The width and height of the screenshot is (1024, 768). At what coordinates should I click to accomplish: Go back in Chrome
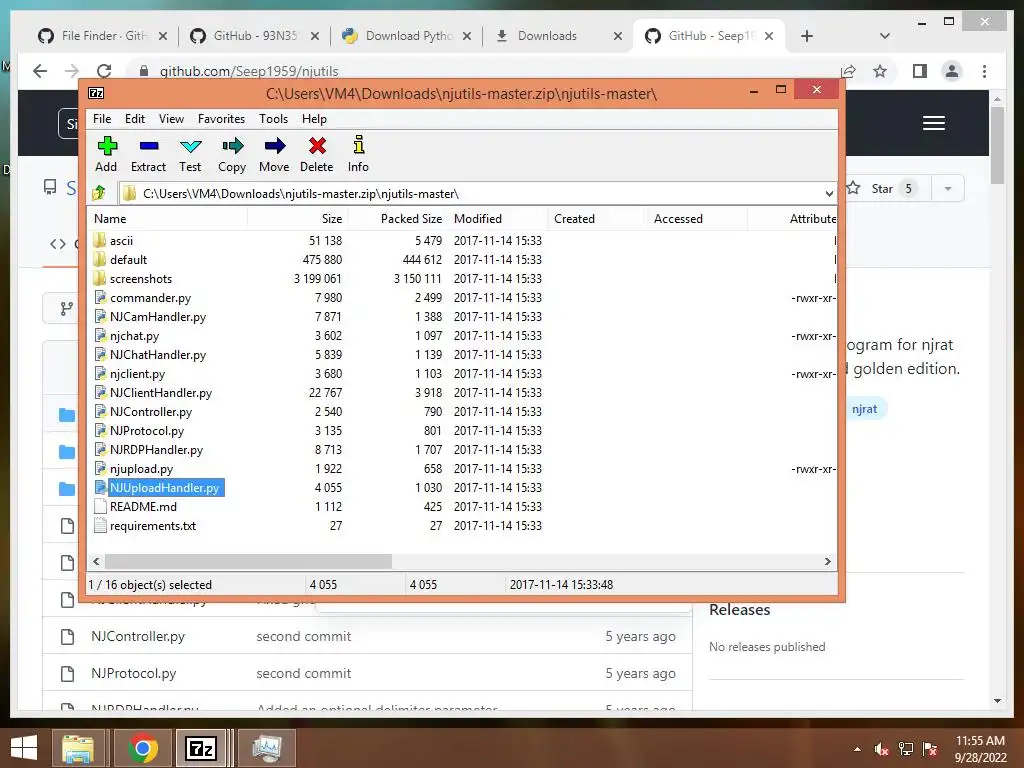[40, 71]
